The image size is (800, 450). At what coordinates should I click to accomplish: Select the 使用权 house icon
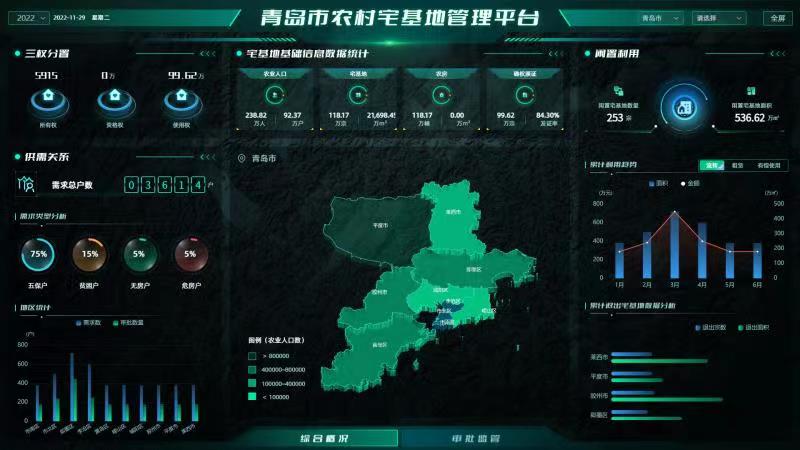[x=181, y=98]
